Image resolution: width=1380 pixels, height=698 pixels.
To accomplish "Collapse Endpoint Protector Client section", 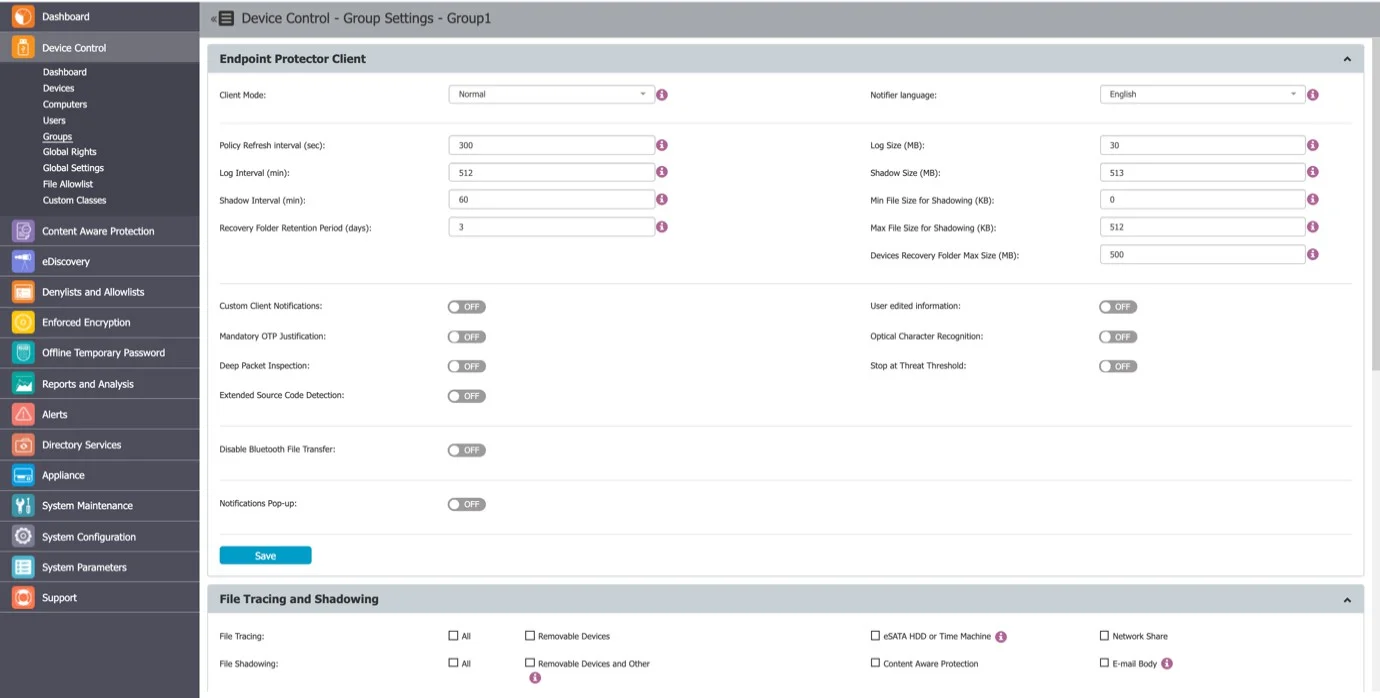I will [1347, 60].
